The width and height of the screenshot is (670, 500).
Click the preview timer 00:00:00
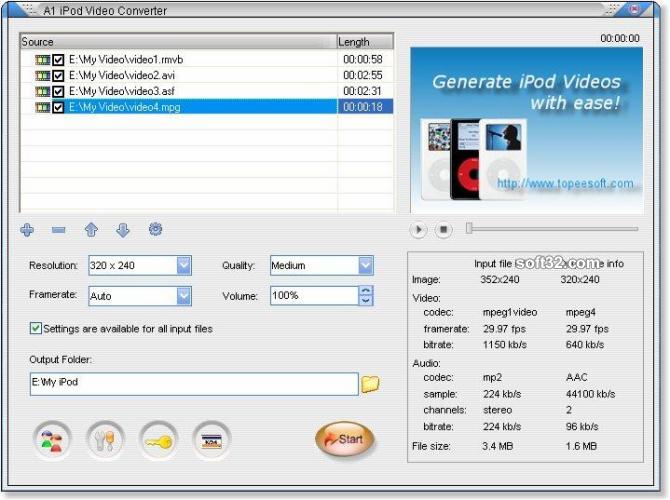pyautogui.click(x=620, y=38)
